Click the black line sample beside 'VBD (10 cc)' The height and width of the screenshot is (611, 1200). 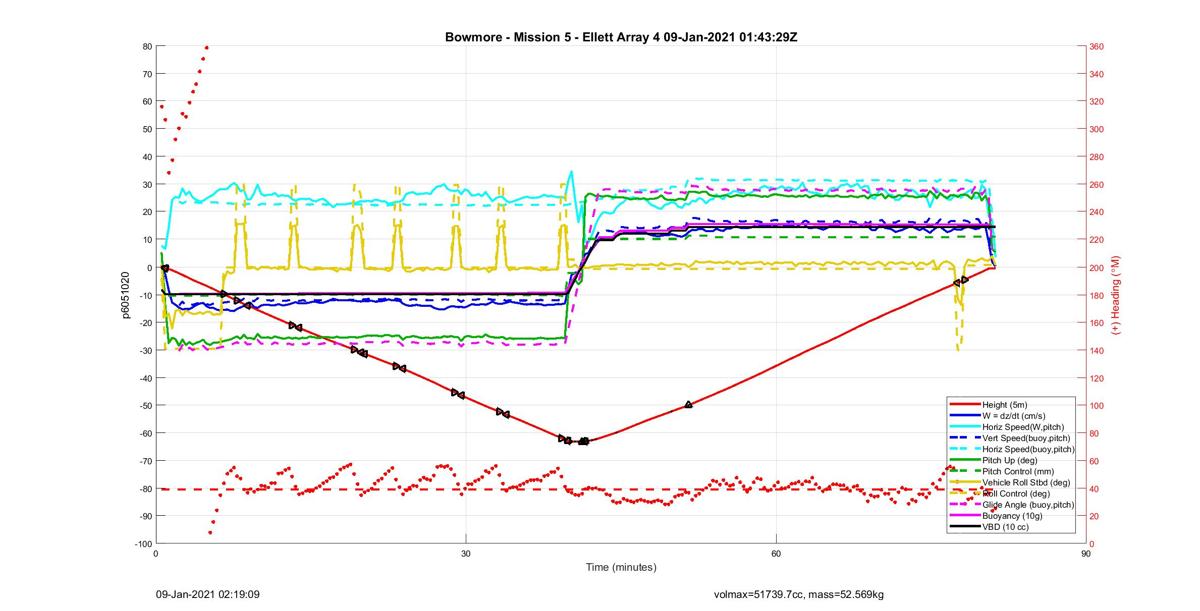pos(965,526)
